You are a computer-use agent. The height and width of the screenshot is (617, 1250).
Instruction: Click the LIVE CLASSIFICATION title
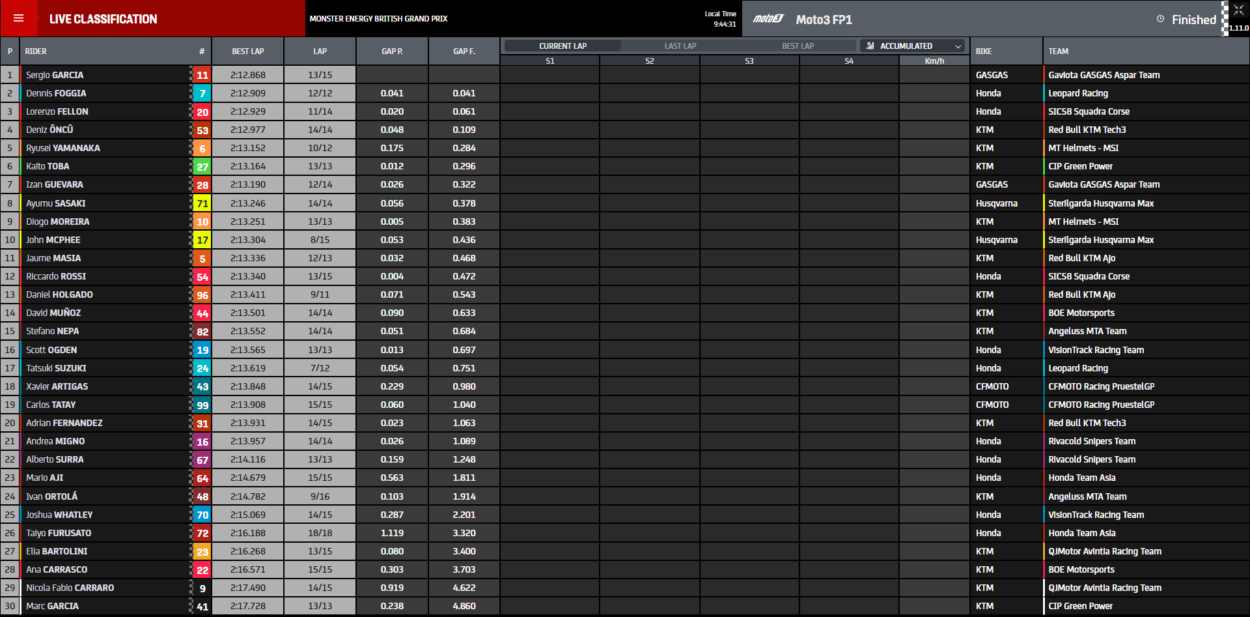103,19
